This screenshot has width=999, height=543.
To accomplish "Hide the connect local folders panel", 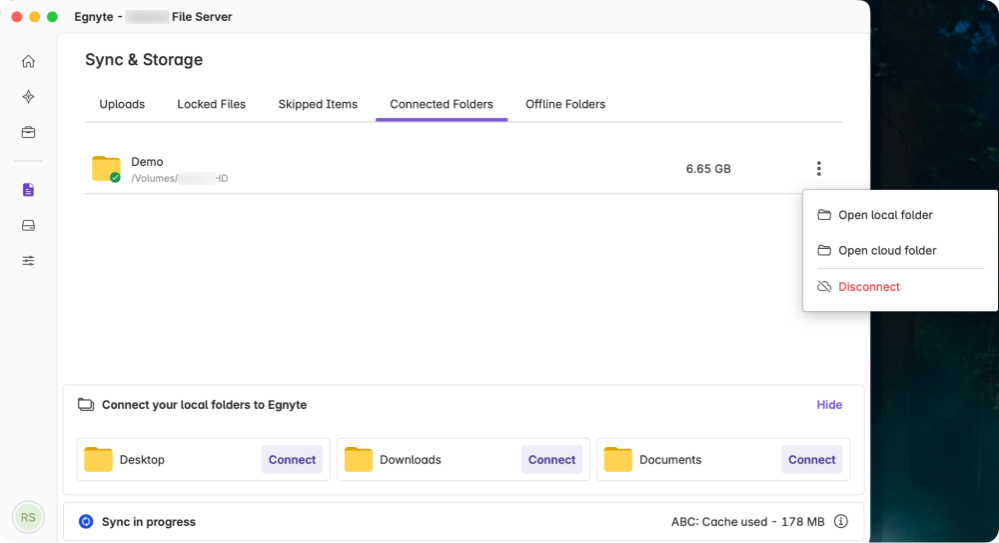I will [x=830, y=405].
